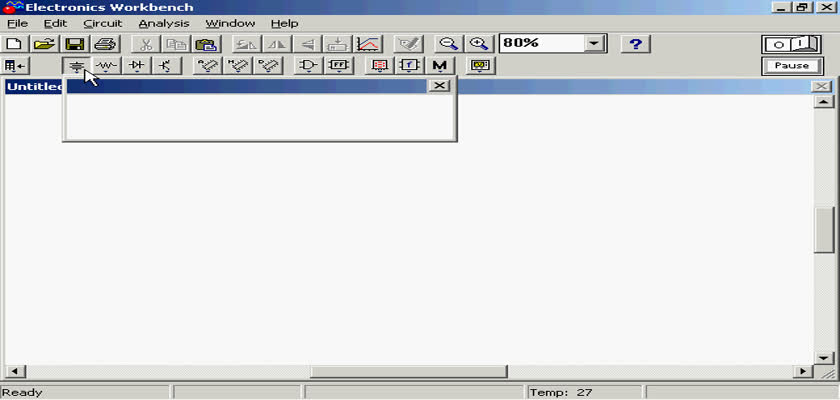The height and width of the screenshot is (400, 840).
Task: Flip component vertically
Action: (x=307, y=43)
